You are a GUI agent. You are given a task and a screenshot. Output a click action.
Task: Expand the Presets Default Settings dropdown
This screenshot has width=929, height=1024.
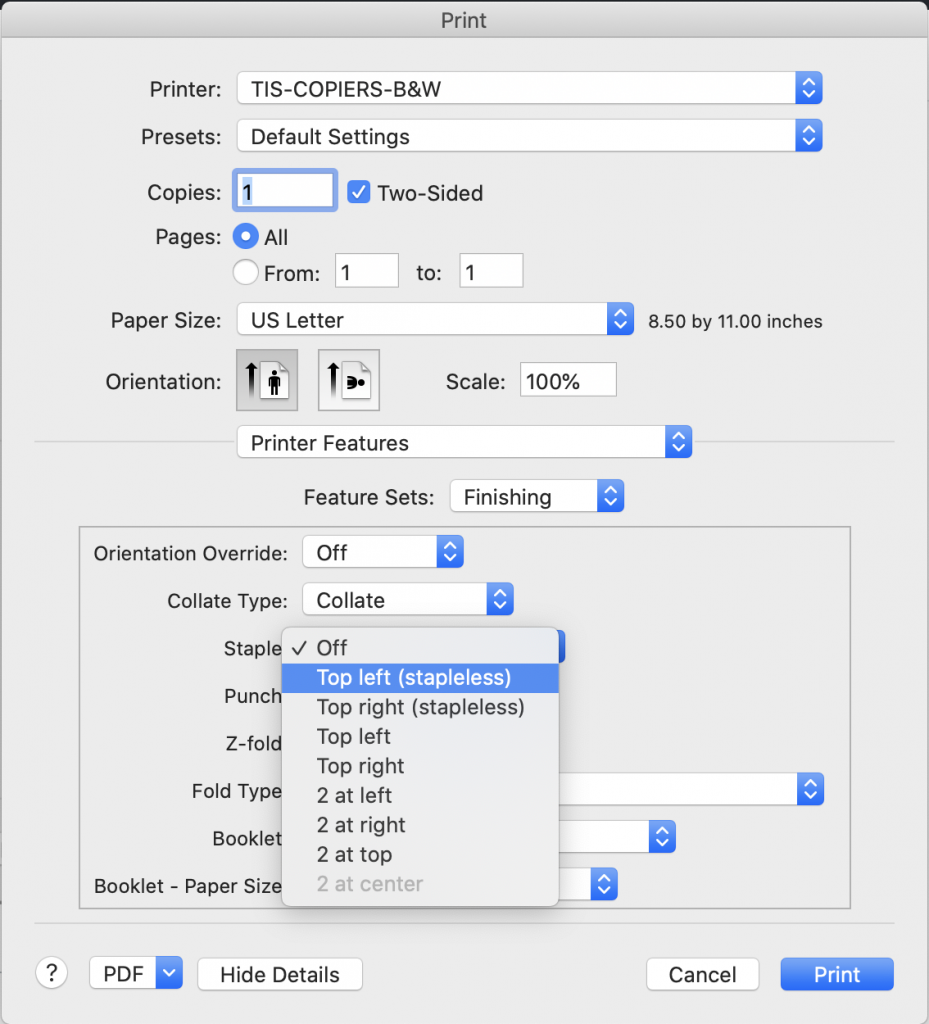529,136
